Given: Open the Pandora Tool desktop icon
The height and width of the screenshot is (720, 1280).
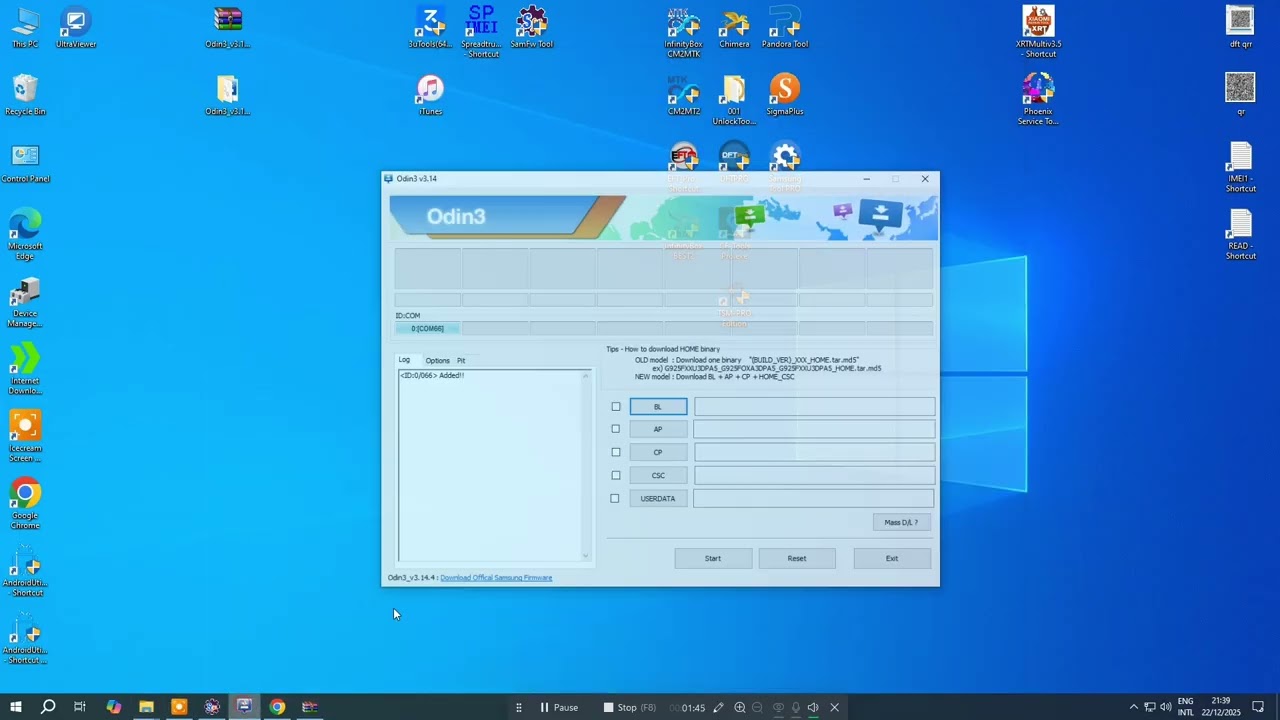Looking at the screenshot, I should (785, 28).
